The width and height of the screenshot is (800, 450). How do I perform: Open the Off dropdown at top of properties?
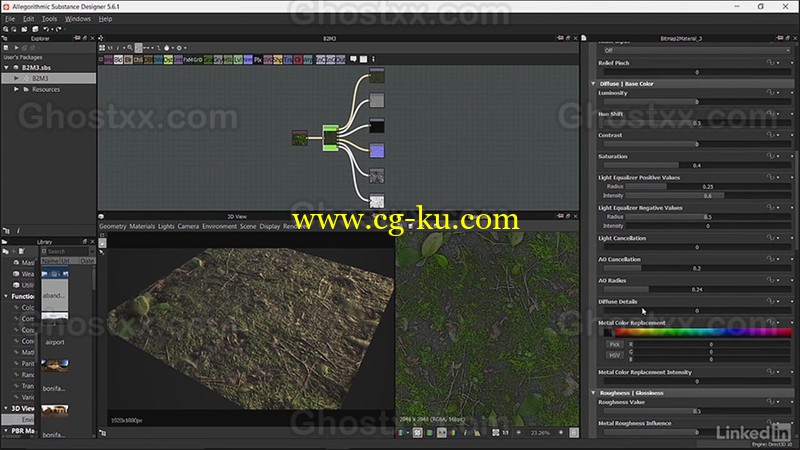pos(695,51)
